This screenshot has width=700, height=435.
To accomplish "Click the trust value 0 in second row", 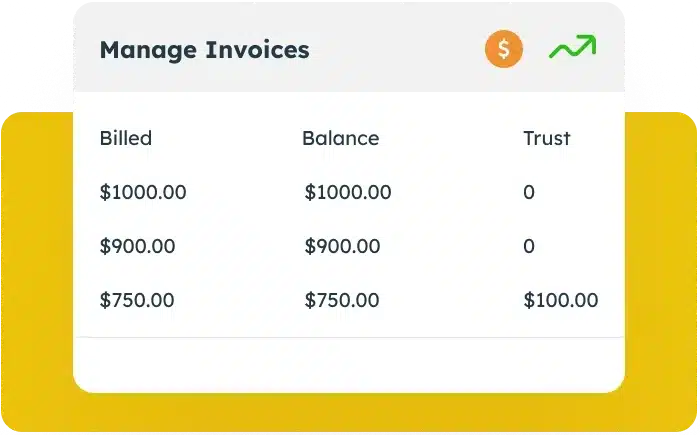I will 529,247.
